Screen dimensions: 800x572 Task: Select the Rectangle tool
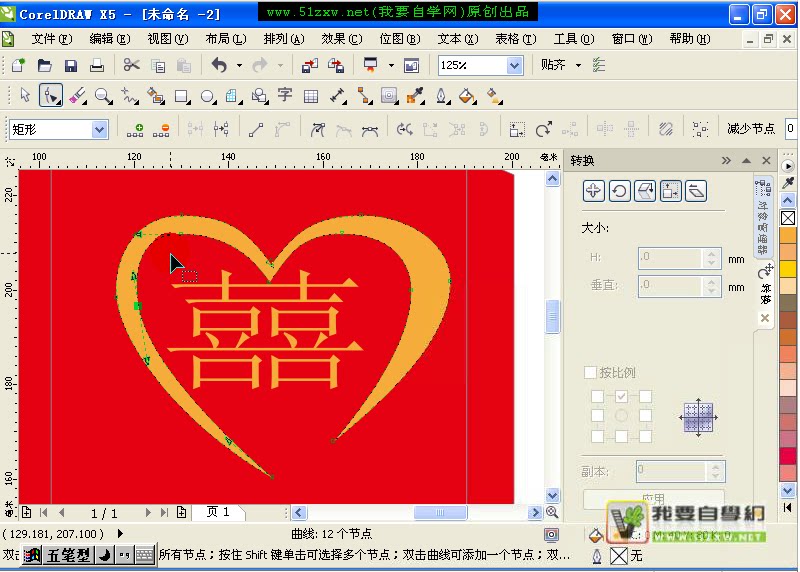(x=182, y=95)
